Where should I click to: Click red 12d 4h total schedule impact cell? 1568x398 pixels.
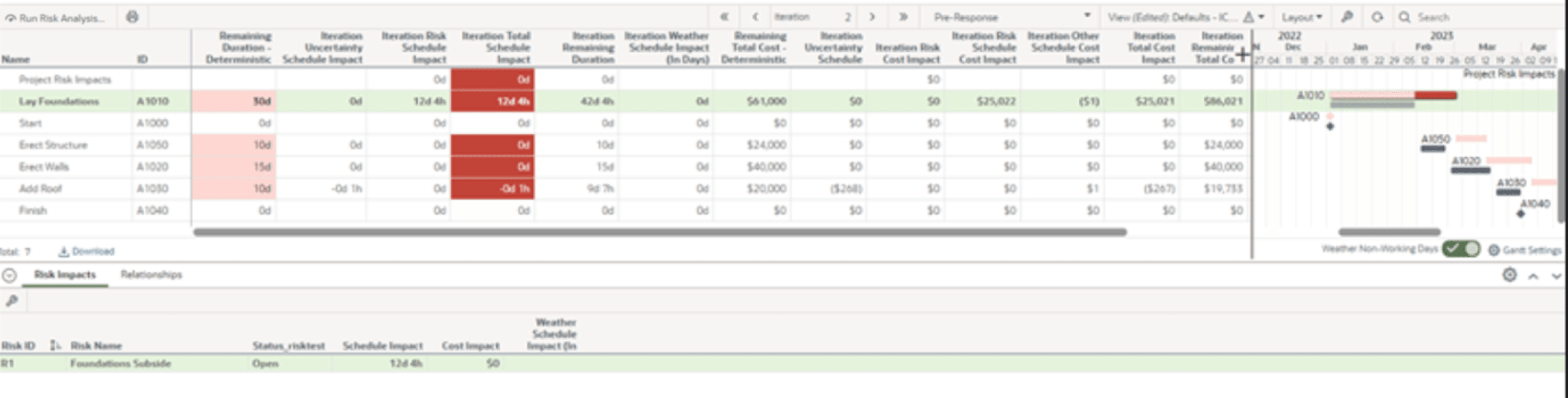pyautogui.click(x=493, y=101)
